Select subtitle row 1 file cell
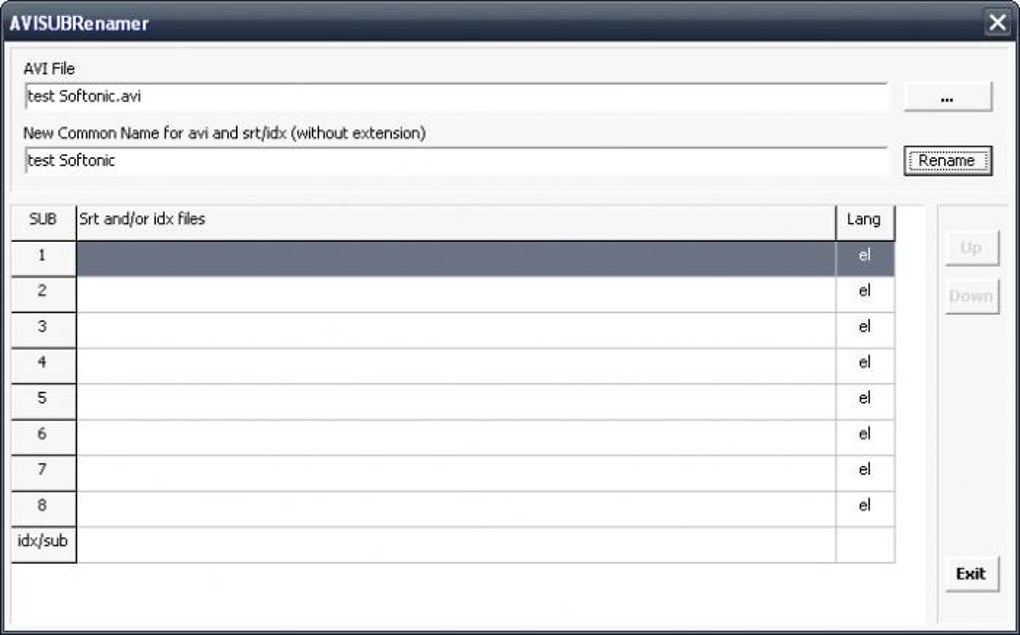This screenshot has width=1020, height=635. pyautogui.click(x=456, y=256)
